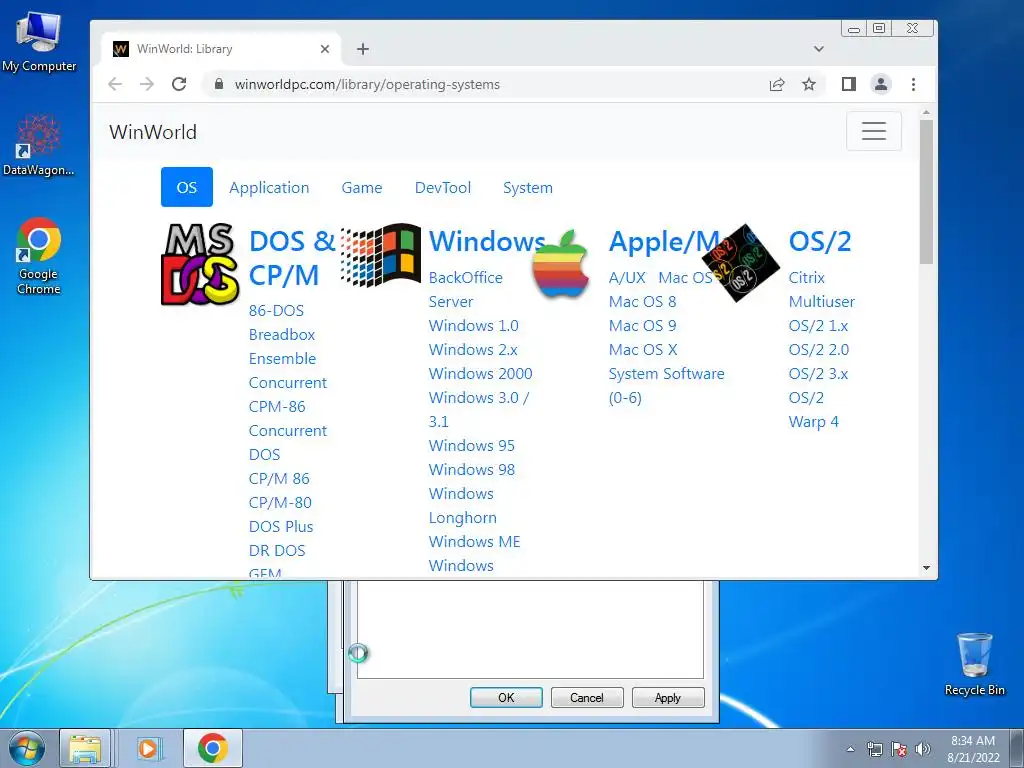Viewport: 1024px width, 768px height.
Task: Open the Windows ME link
Action: click(475, 542)
